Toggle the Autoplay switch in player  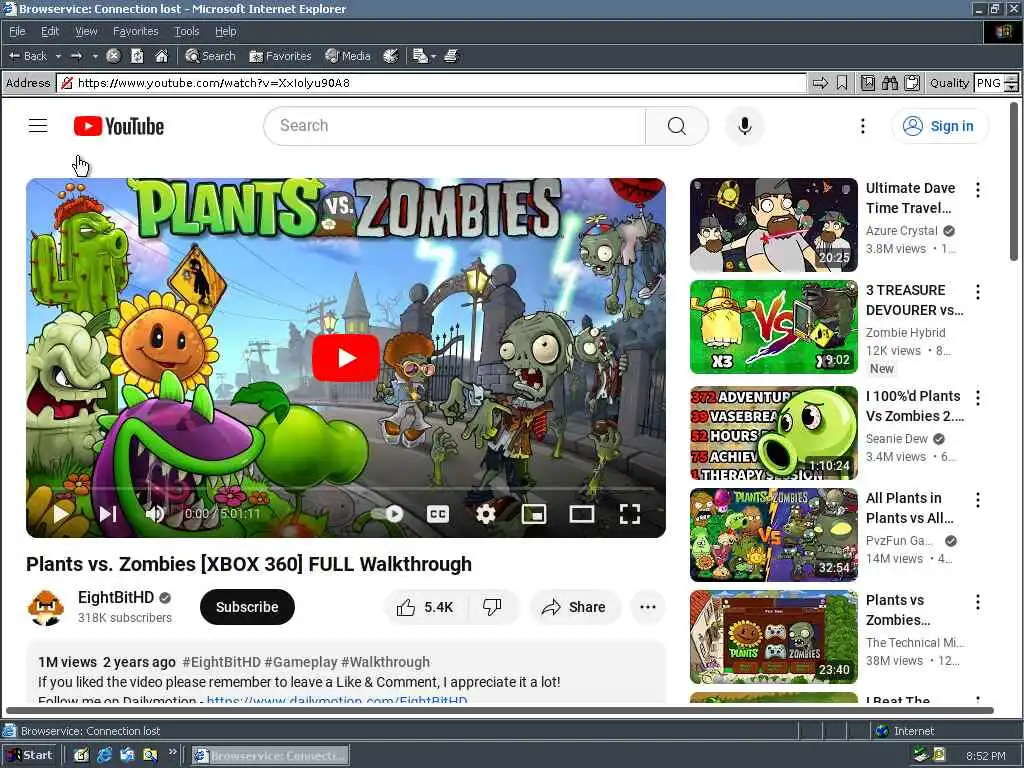pyautogui.click(x=389, y=514)
